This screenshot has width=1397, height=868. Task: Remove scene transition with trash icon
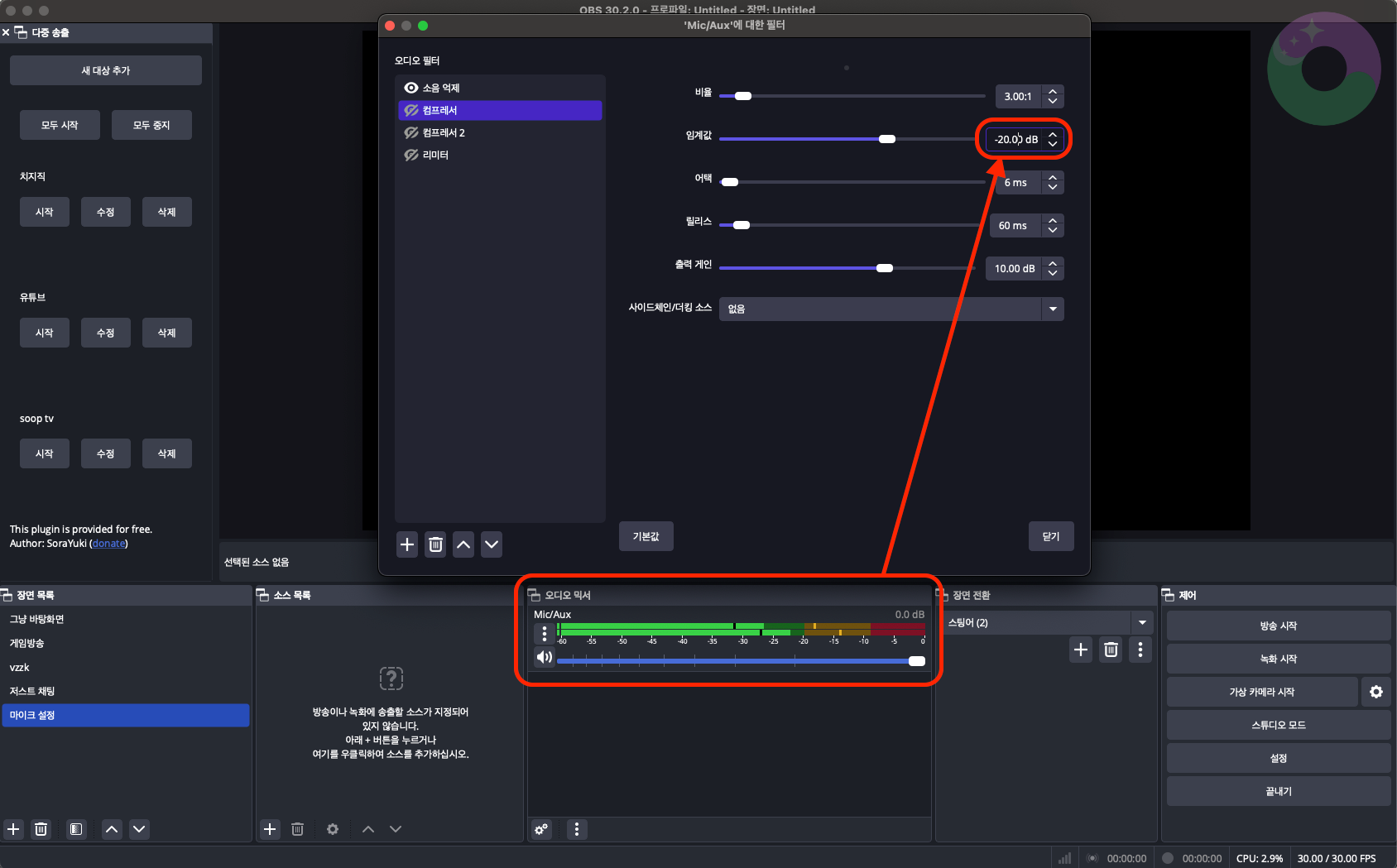(x=1111, y=650)
